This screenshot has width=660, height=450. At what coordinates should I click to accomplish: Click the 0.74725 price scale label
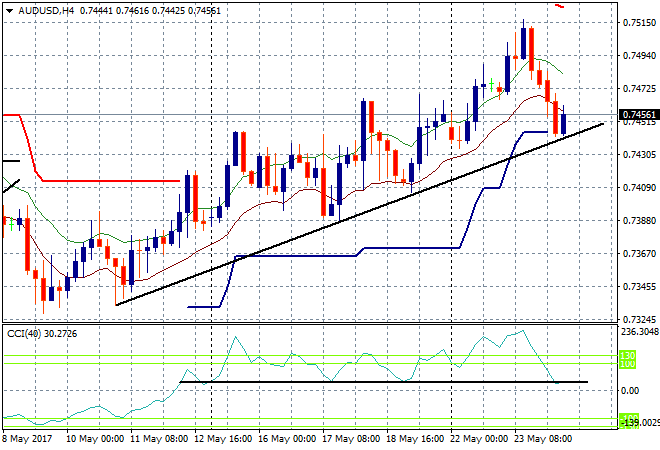(x=639, y=89)
